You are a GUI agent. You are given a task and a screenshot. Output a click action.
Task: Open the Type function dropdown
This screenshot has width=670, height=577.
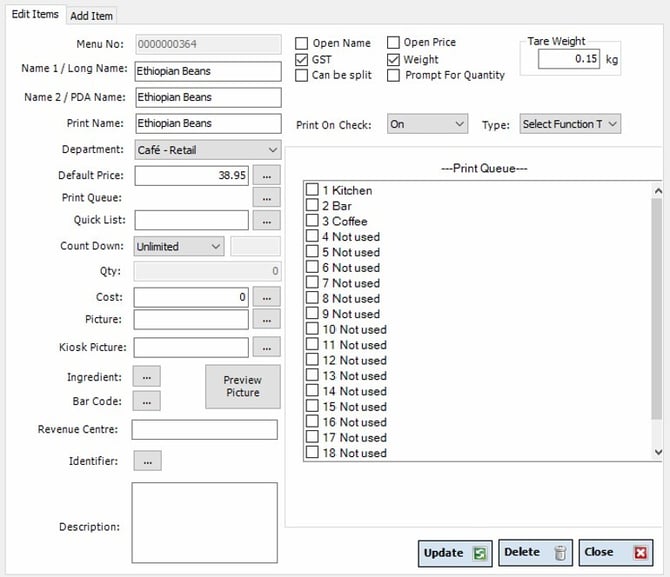tap(570, 124)
